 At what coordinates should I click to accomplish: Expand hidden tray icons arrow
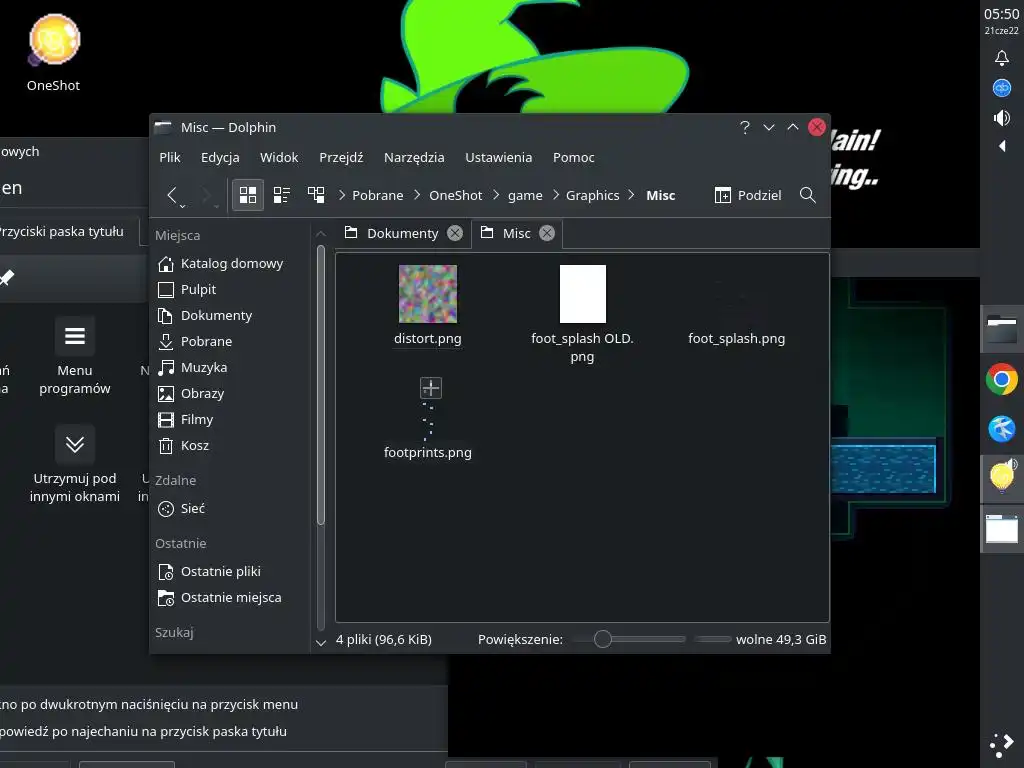pos(1002,146)
